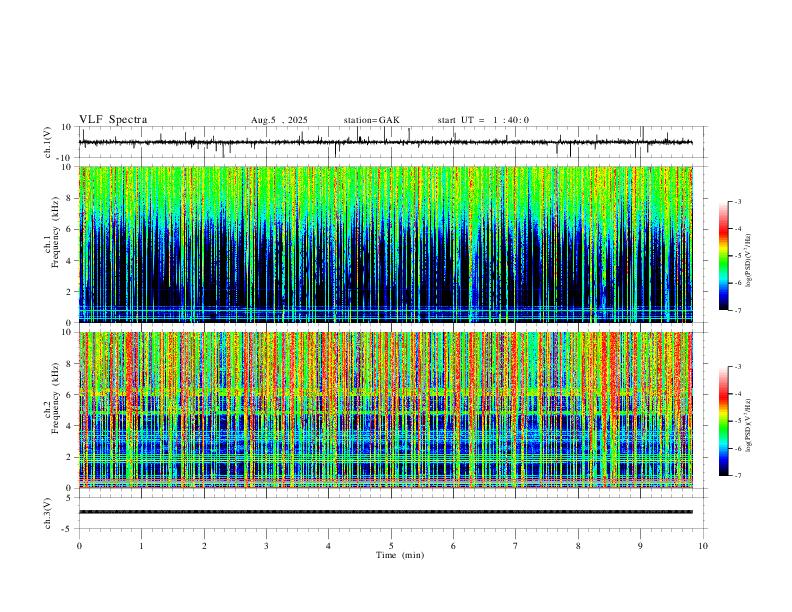Click the ch.1 spectrogram color scale bar
The width and height of the screenshot is (792, 612).
[x=724, y=256]
